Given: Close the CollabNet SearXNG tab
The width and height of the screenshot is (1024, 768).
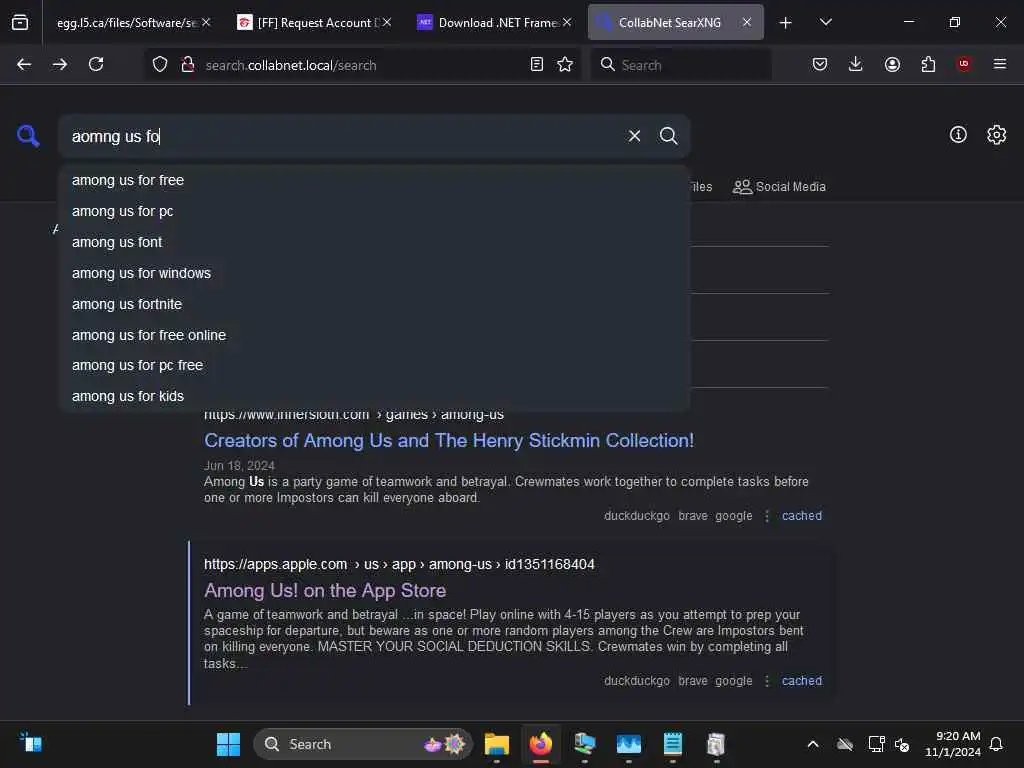Looking at the screenshot, I should pos(746,22).
